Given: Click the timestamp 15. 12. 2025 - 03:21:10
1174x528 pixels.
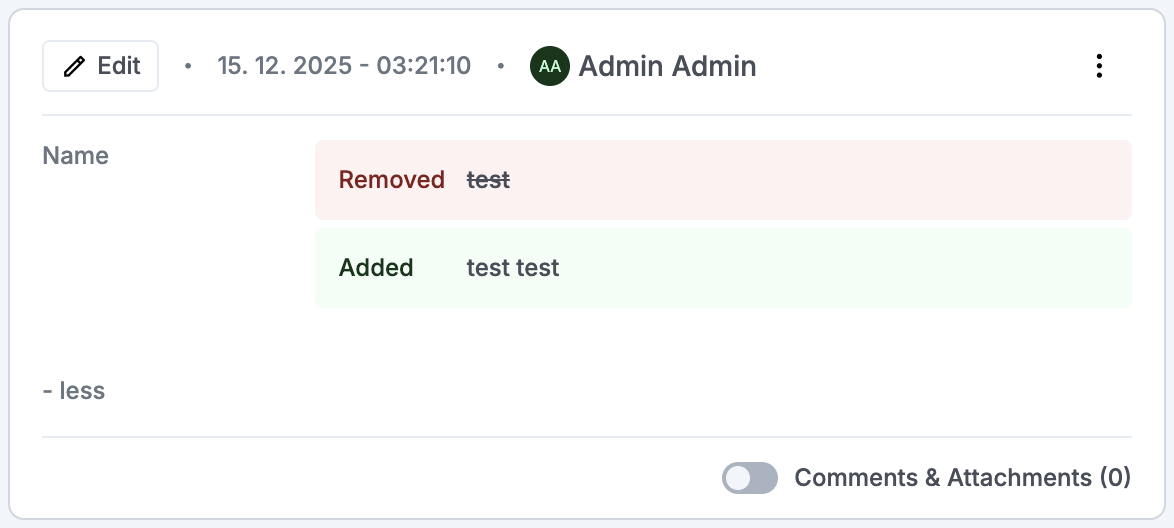Looking at the screenshot, I should click(x=344, y=66).
